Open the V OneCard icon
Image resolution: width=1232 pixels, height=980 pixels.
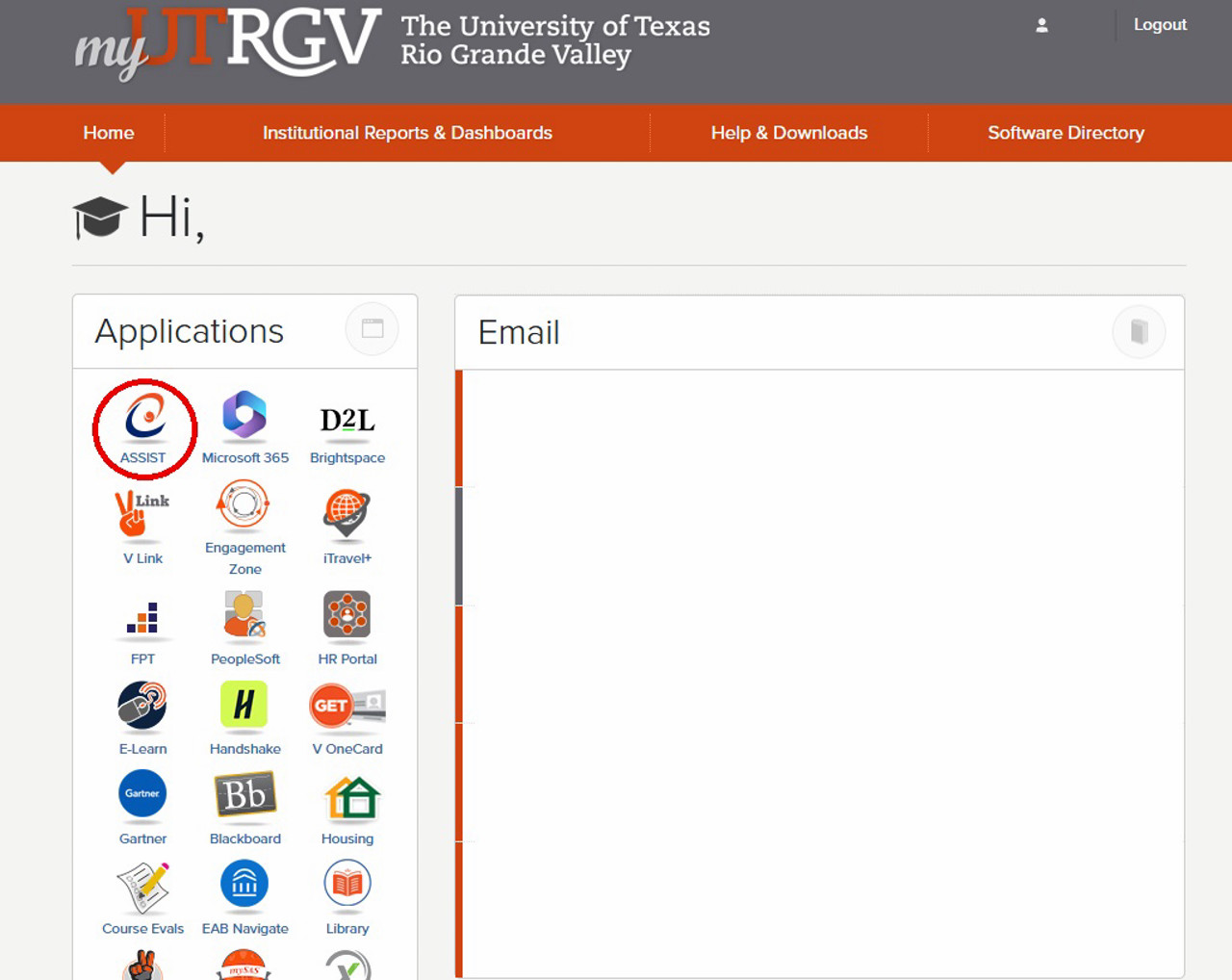point(347,706)
